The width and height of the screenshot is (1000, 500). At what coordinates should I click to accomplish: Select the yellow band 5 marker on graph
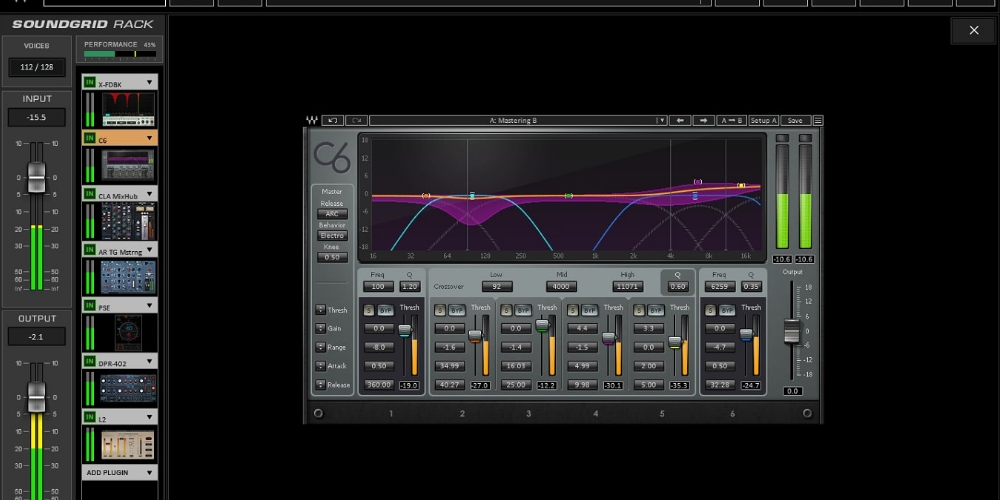[741, 185]
